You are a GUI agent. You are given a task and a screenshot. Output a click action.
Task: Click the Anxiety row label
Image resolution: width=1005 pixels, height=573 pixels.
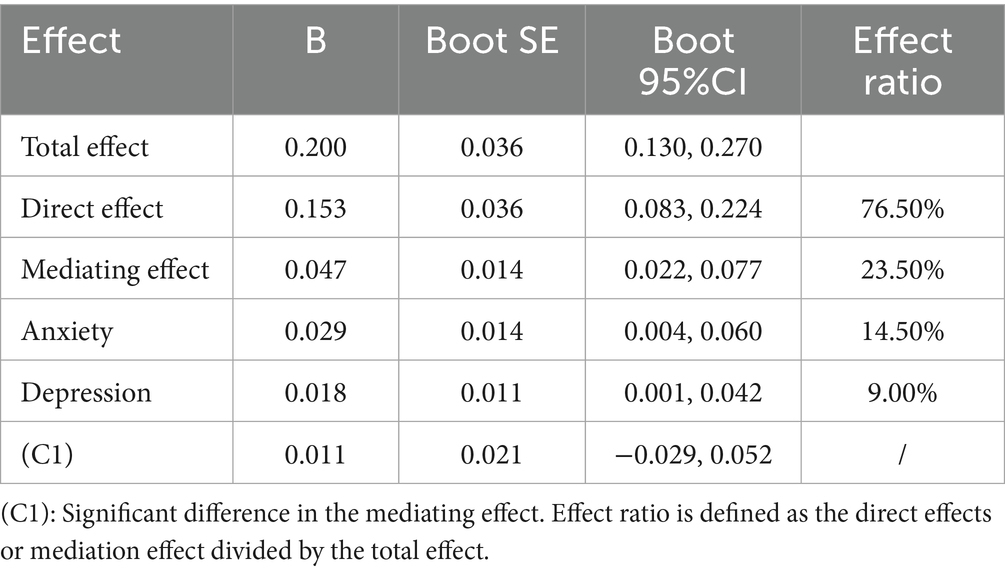(67, 331)
